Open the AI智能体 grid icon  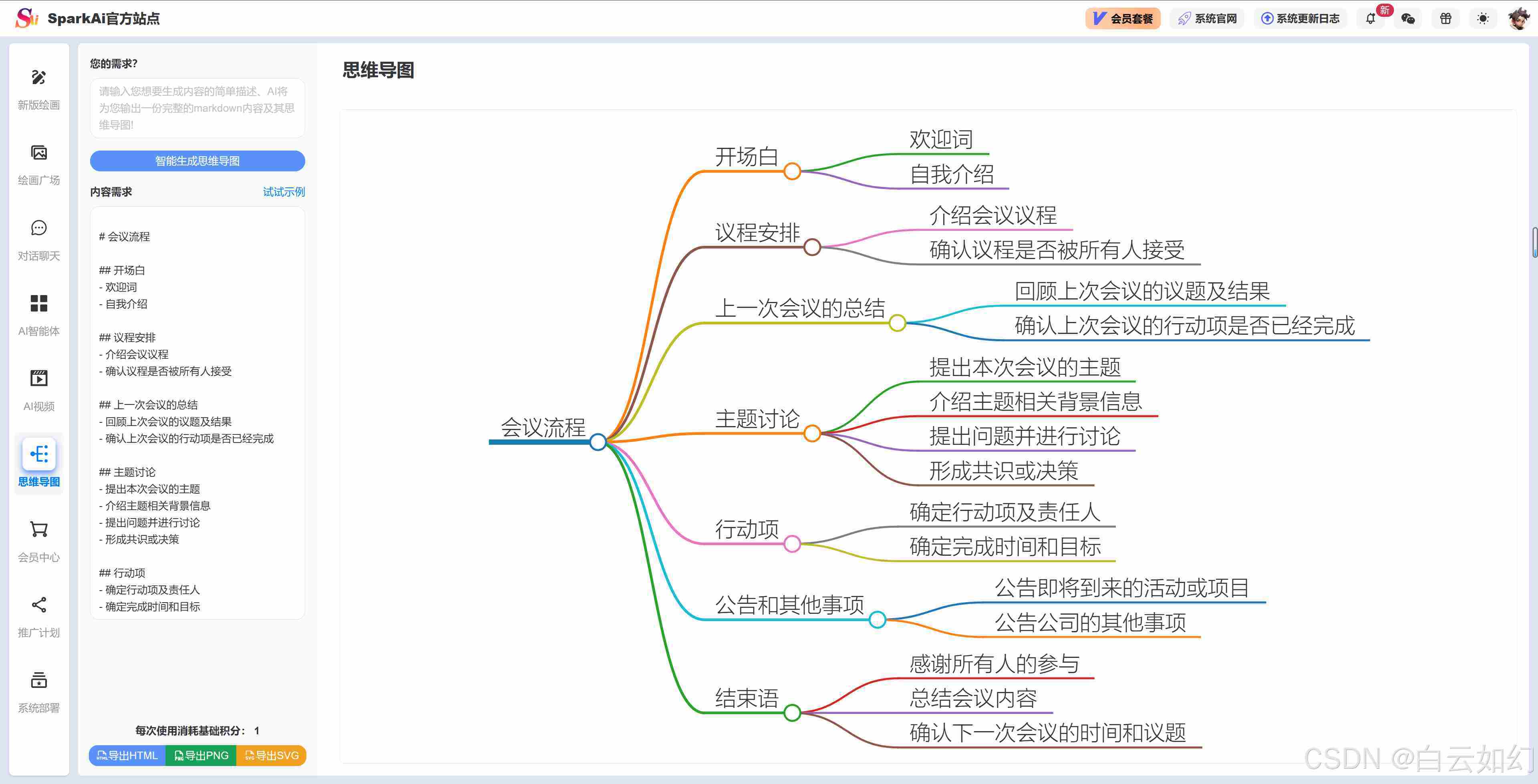tap(39, 304)
